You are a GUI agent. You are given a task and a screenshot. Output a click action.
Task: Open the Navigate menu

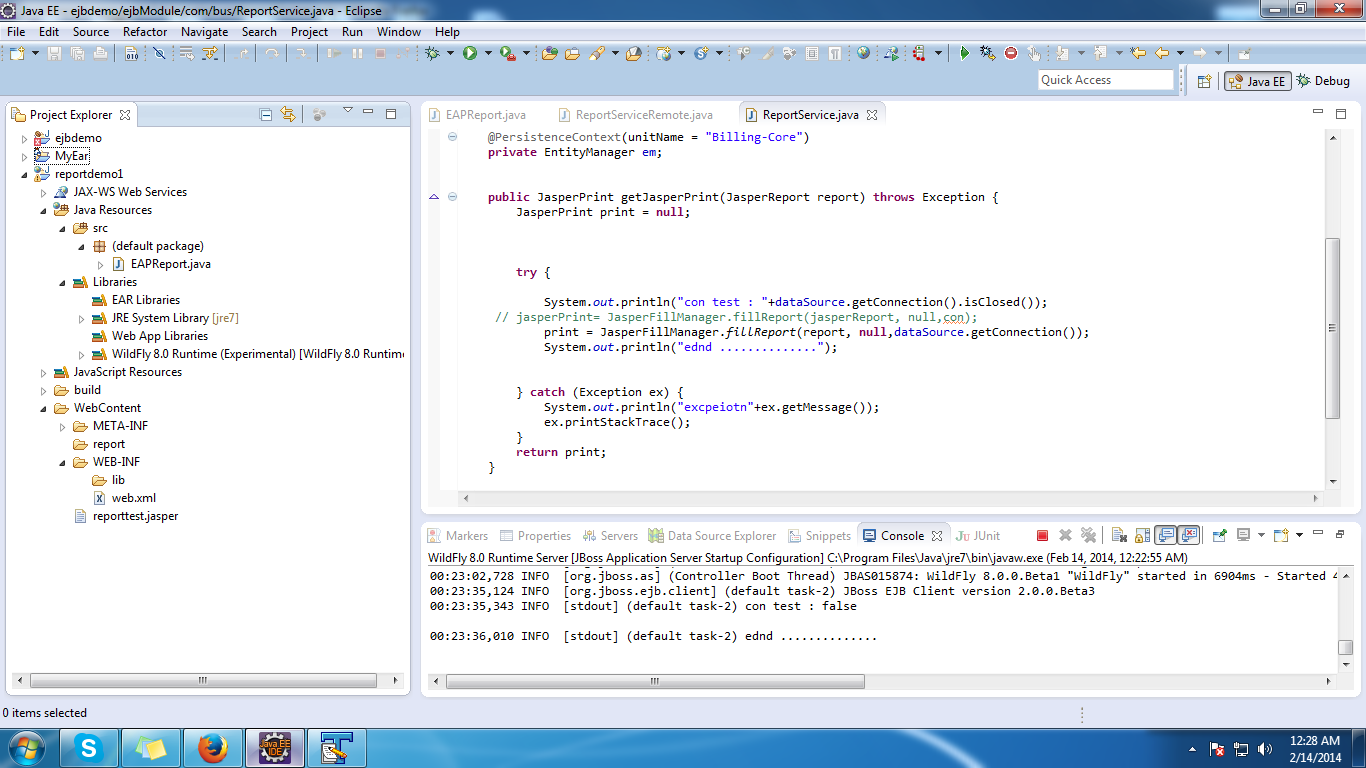tap(204, 31)
